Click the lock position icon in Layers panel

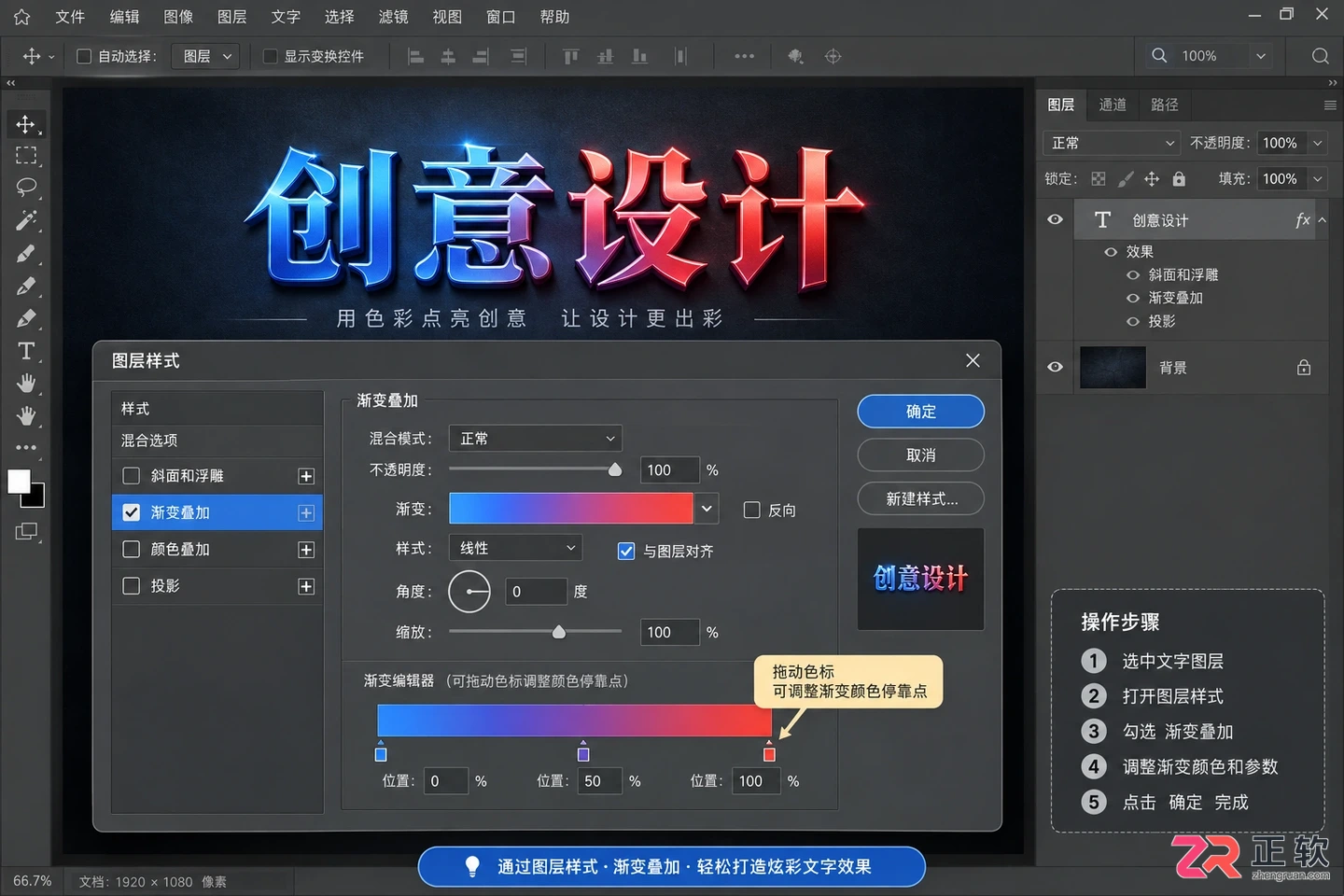(x=1152, y=178)
